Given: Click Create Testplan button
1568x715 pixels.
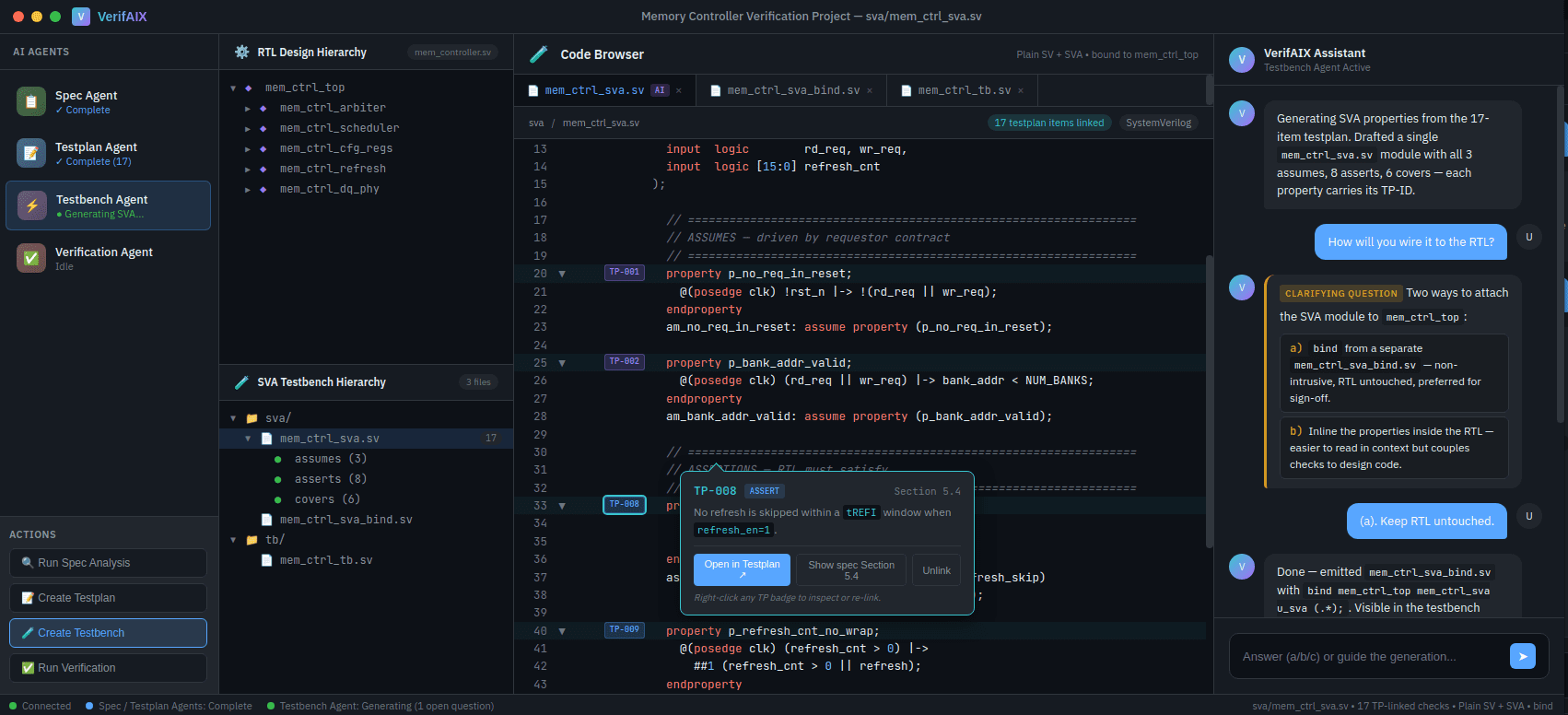Looking at the screenshot, I should (x=108, y=598).
